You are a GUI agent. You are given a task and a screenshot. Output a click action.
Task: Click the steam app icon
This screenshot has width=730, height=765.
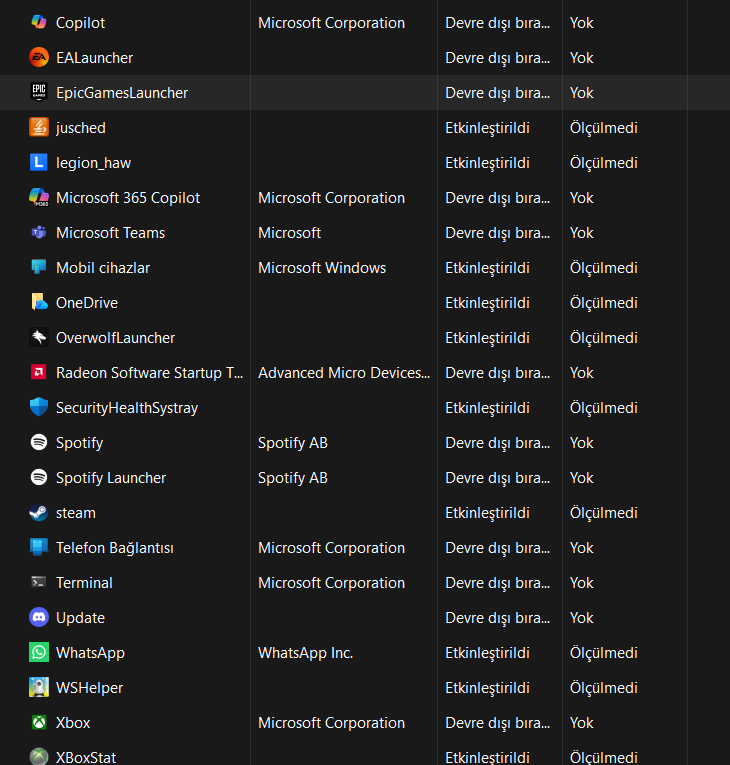click(x=39, y=513)
